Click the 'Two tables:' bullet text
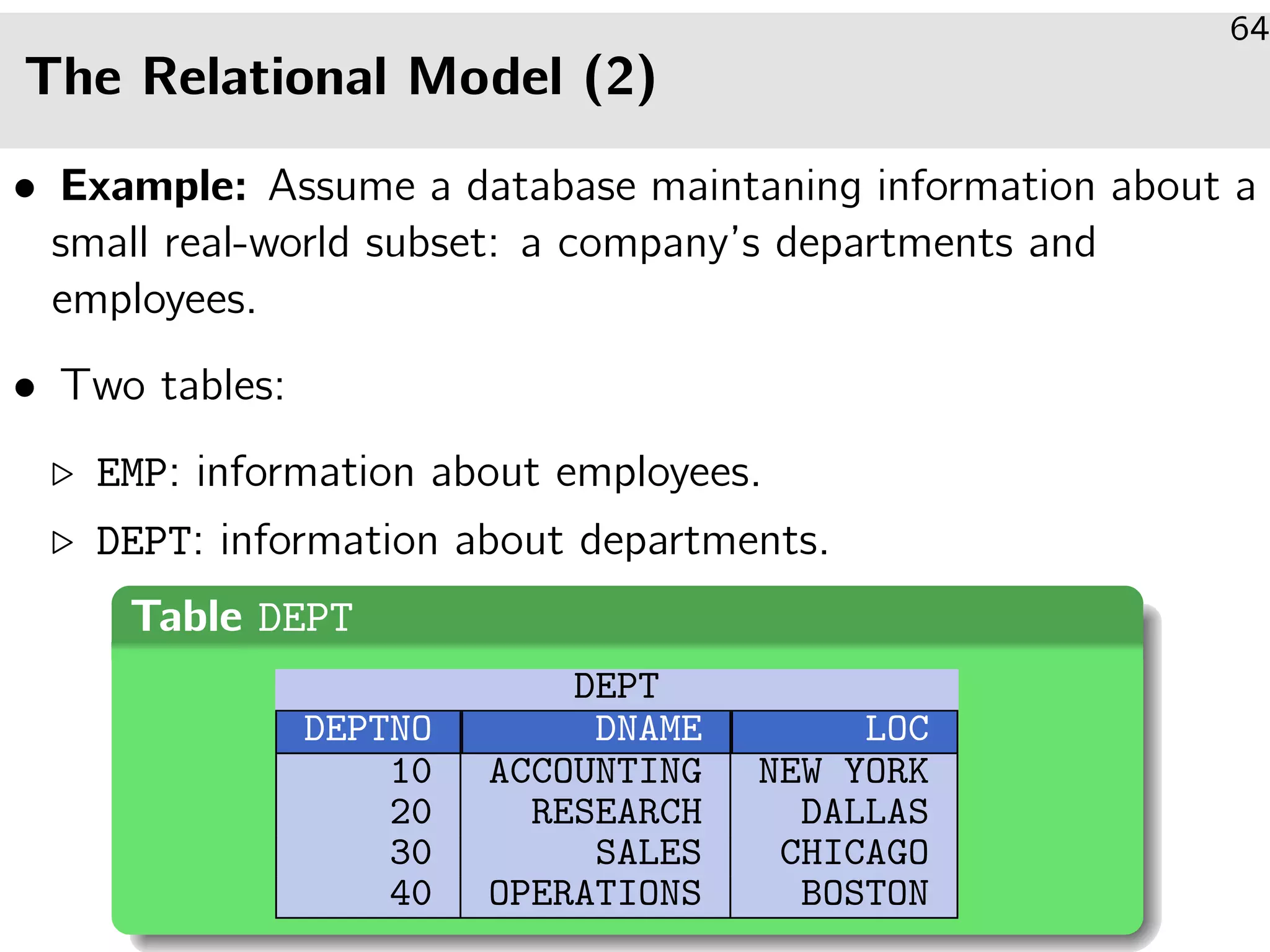Screen dimensions: 1270x952 point(172,386)
